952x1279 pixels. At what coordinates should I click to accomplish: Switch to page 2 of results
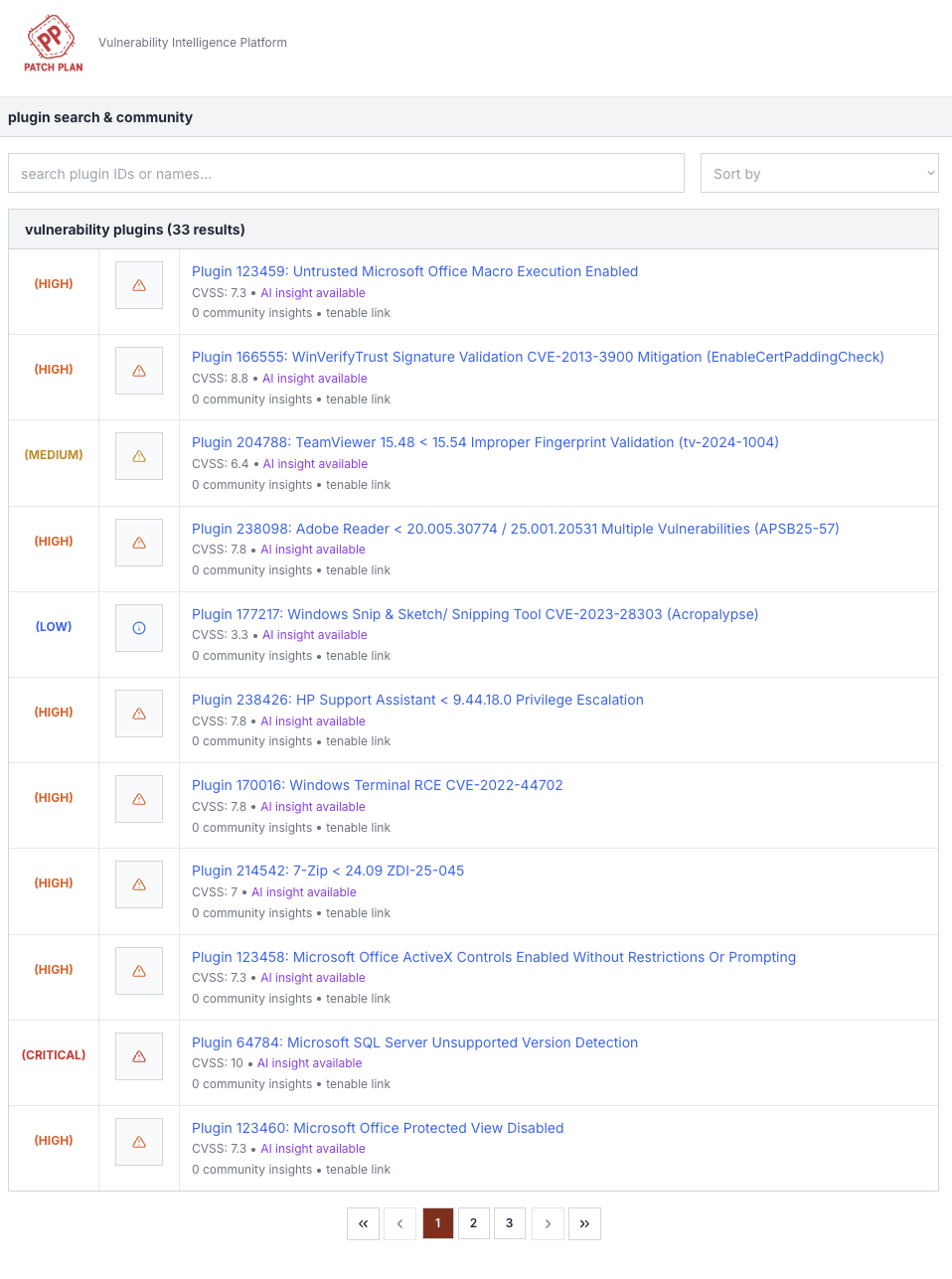[x=474, y=1223]
